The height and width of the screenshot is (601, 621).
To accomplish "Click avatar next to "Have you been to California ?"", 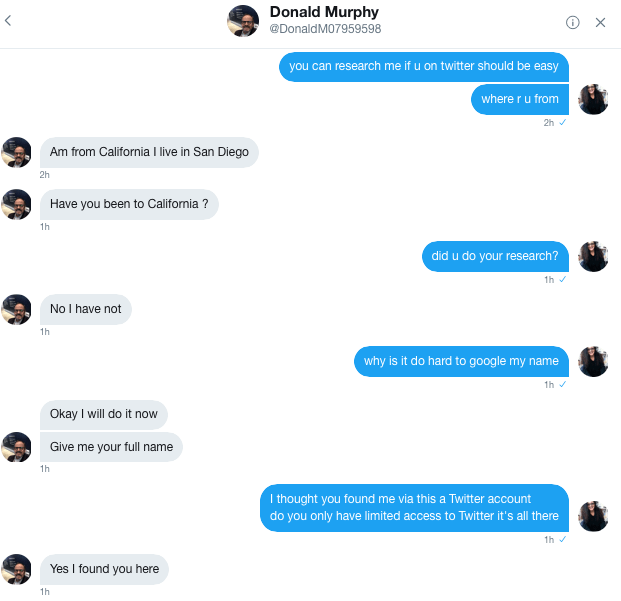I will pyautogui.click(x=17, y=204).
